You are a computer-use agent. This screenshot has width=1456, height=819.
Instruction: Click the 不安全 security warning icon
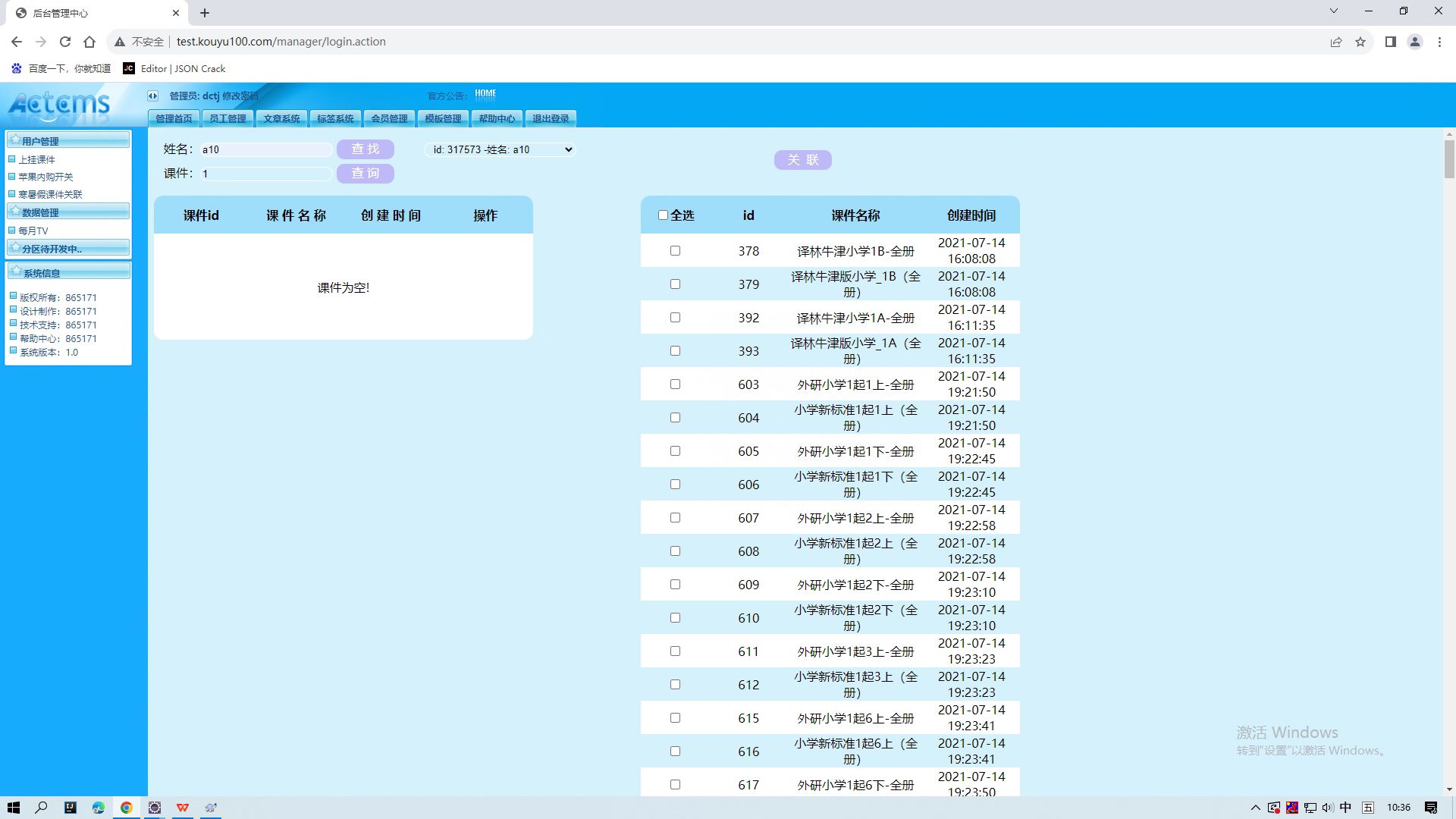(120, 42)
